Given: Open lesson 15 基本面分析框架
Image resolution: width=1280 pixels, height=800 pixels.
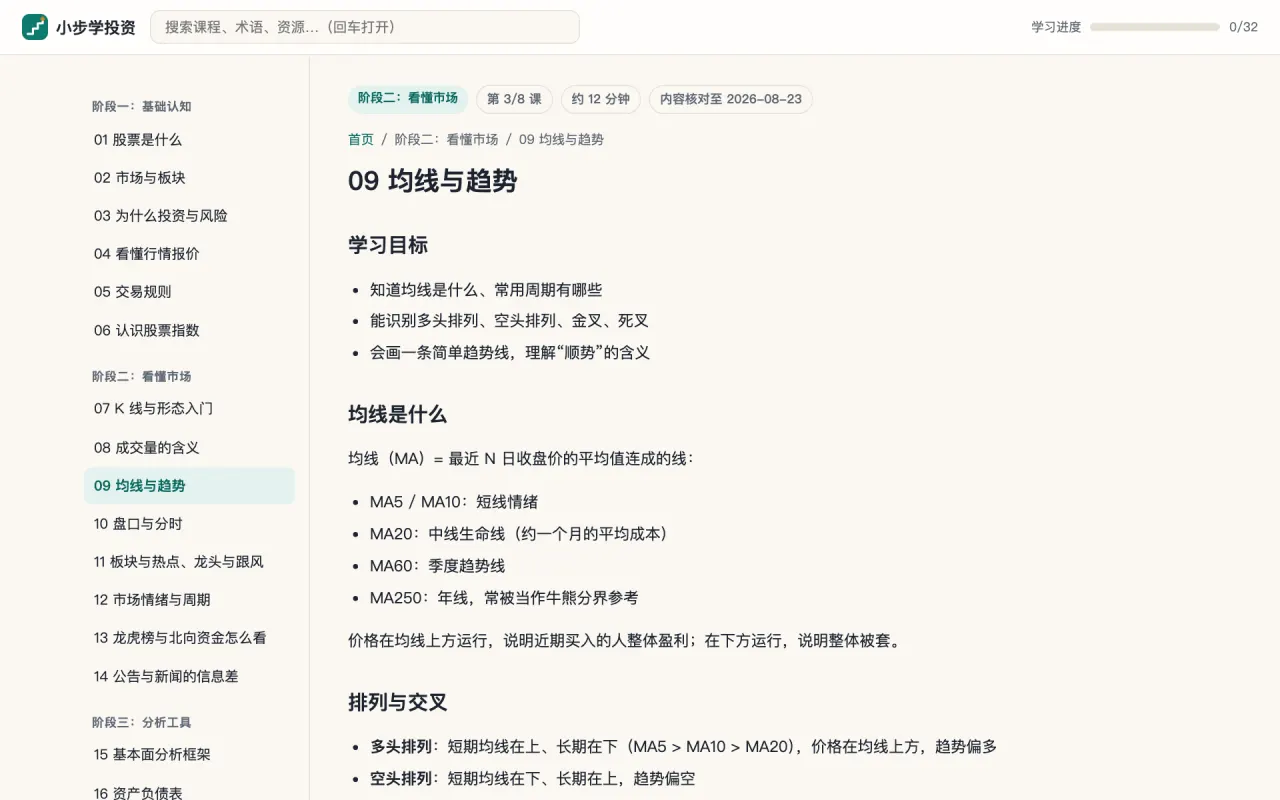Looking at the screenshot, I should 189,754.
